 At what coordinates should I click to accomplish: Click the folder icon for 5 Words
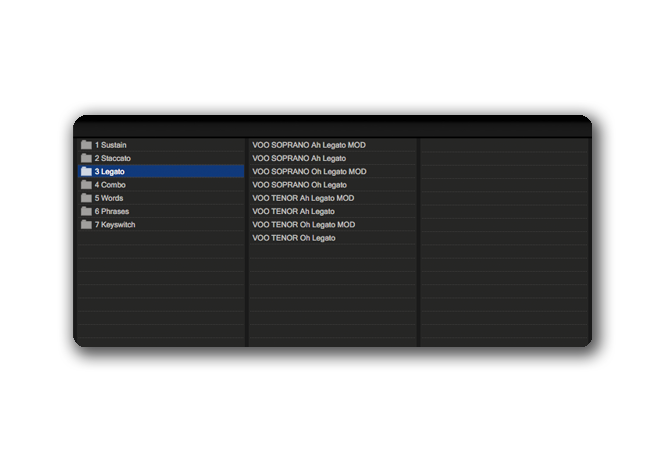pos(86,198)
